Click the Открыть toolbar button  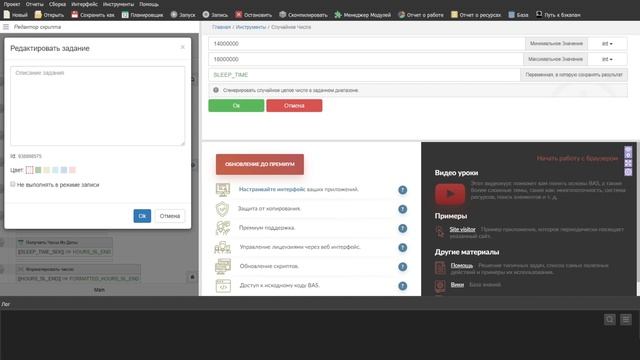tap(49, 15)
